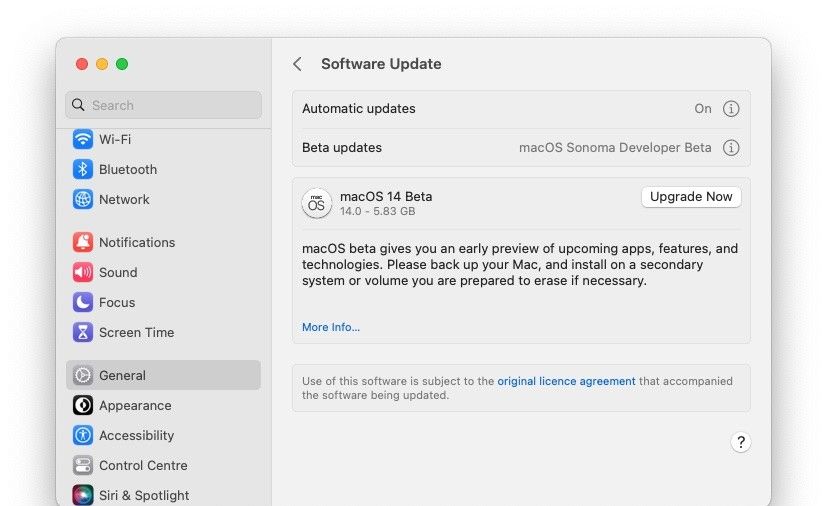The image size is (827, 506).
Task: Select Siri & Spotlight label in sidebar
Action: click(x=144, y=495)
